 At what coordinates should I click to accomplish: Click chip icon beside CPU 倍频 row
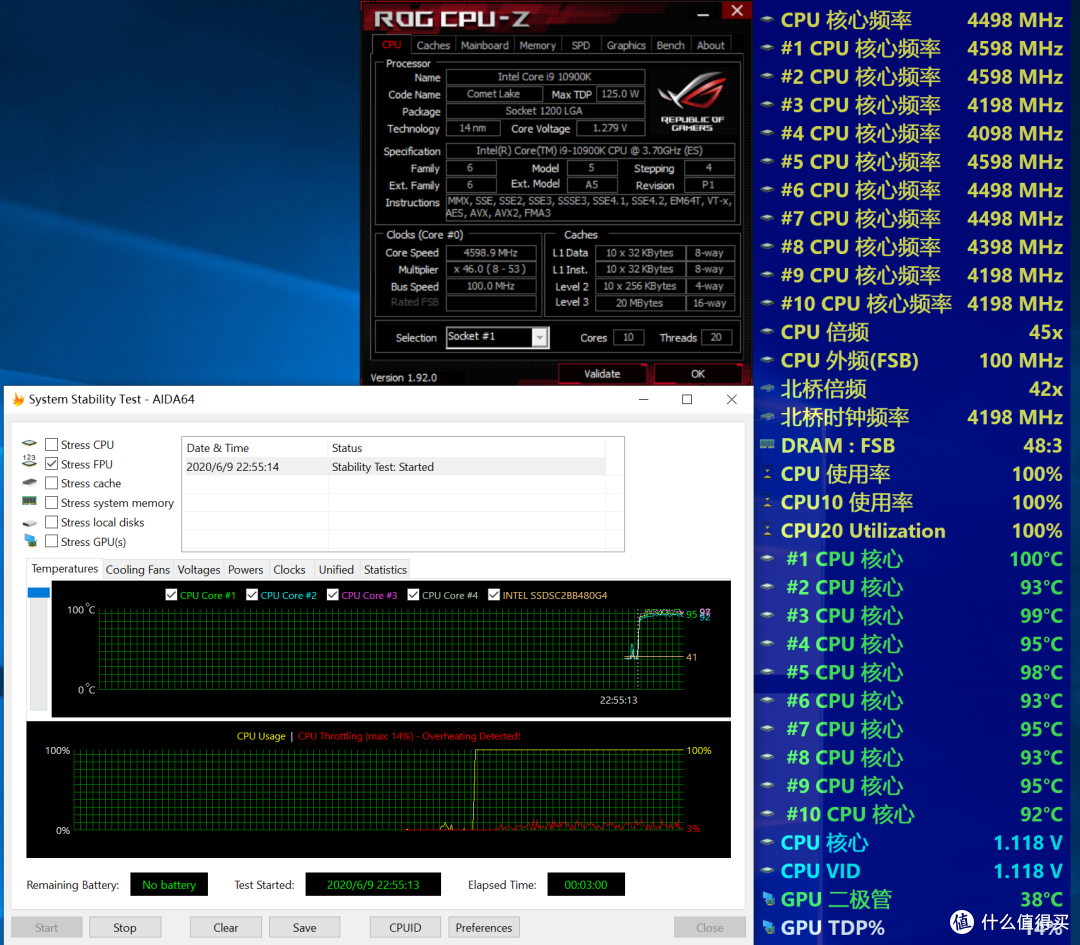[x=767, y=331]
